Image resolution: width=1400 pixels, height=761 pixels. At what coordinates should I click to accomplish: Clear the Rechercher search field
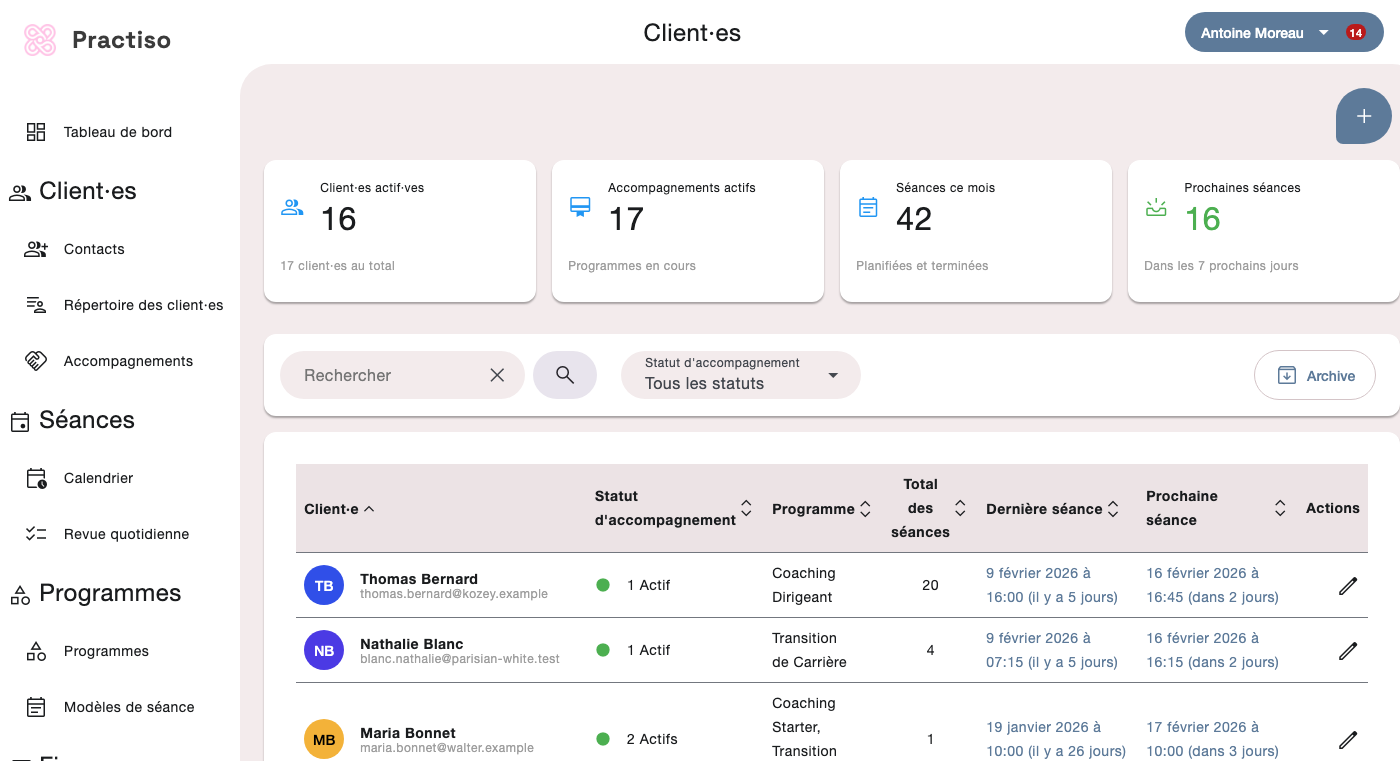pyautogui.click(x=497, y=374)
